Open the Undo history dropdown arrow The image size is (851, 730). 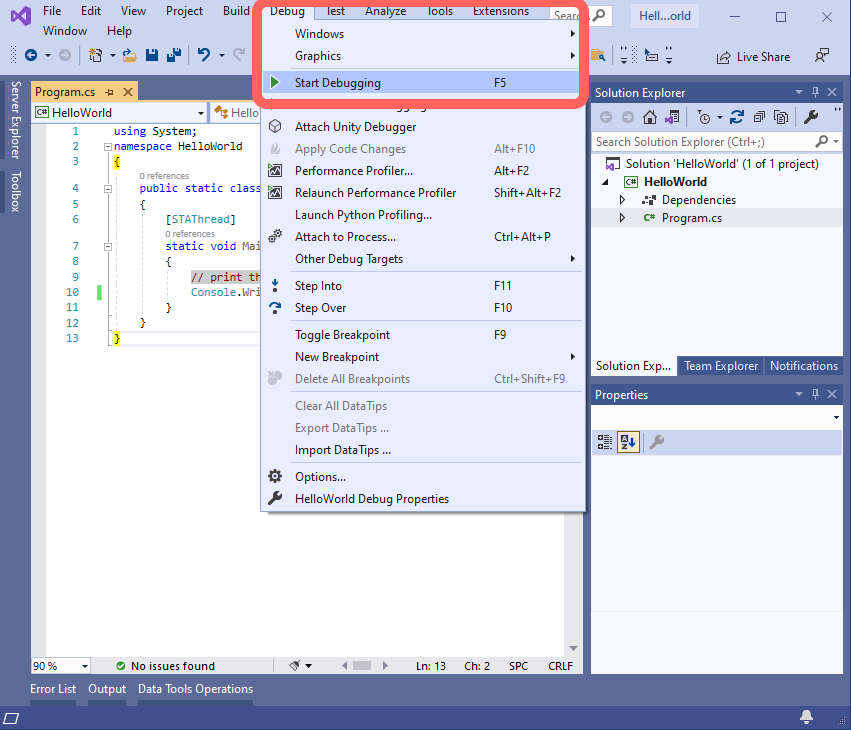221,55
